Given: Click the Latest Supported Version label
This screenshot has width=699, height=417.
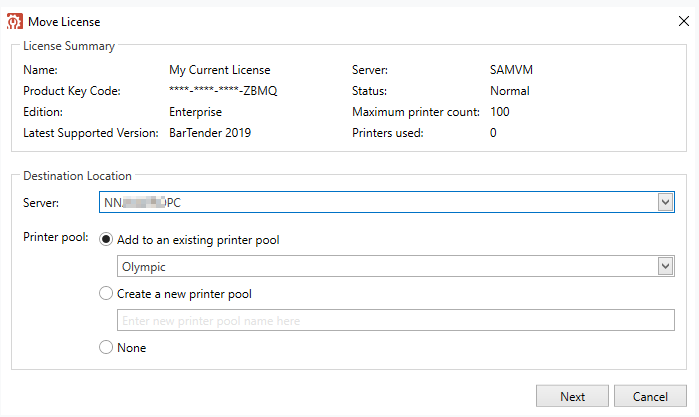Looking at the screenshot, I should 90,133.
